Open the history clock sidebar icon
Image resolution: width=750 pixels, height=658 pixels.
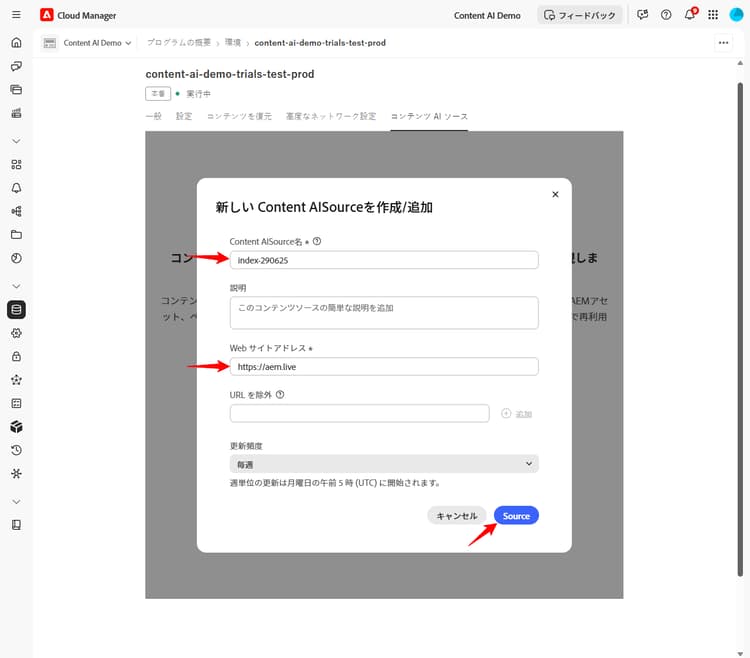(x=16, y=450)
